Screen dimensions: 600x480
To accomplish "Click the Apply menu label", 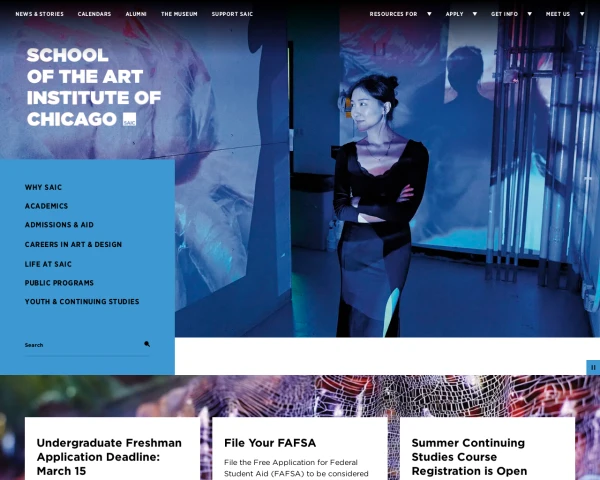I will 454,14.
